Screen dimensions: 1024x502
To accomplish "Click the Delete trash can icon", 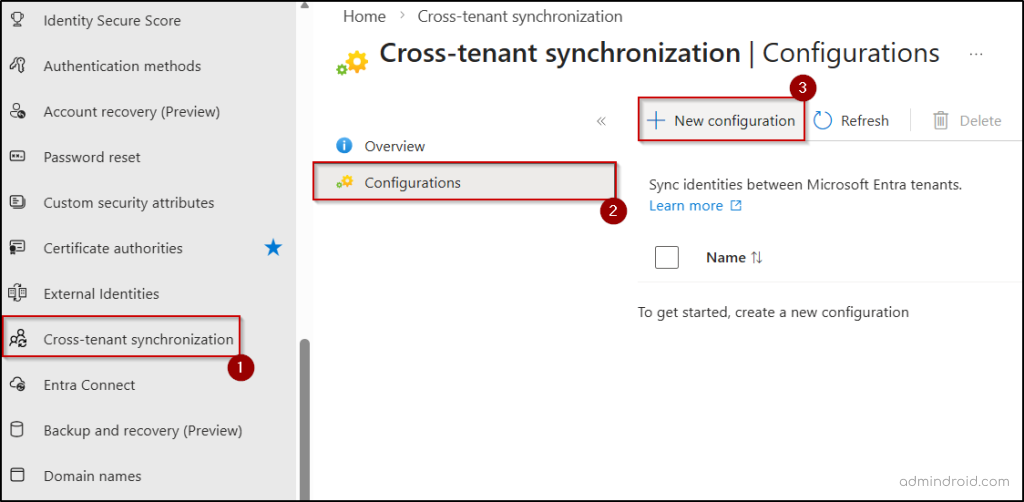I will pos(940,121).
